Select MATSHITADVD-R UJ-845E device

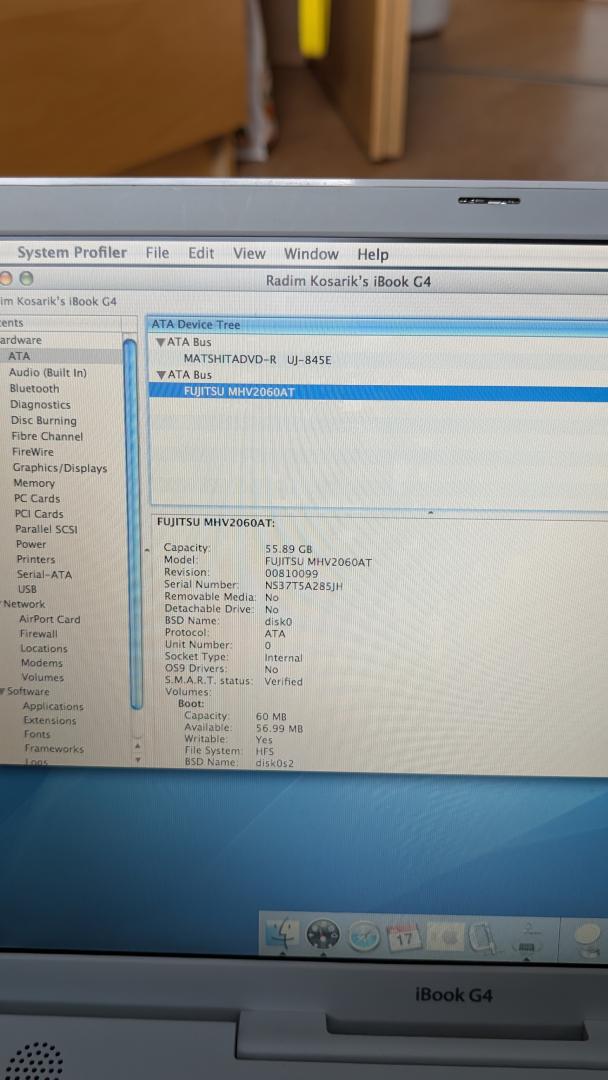point(257,359)
